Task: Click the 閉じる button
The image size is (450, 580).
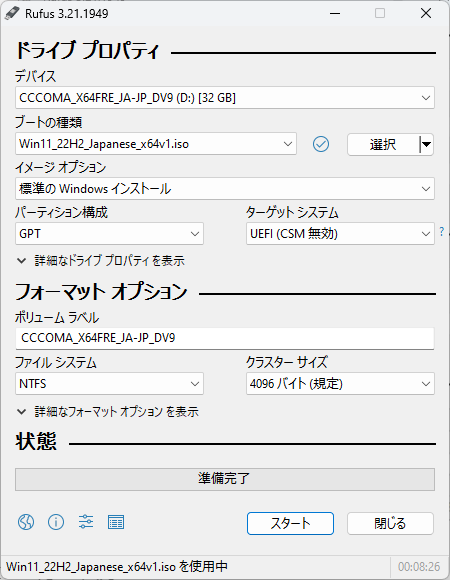Action: (x=390, y=523)
